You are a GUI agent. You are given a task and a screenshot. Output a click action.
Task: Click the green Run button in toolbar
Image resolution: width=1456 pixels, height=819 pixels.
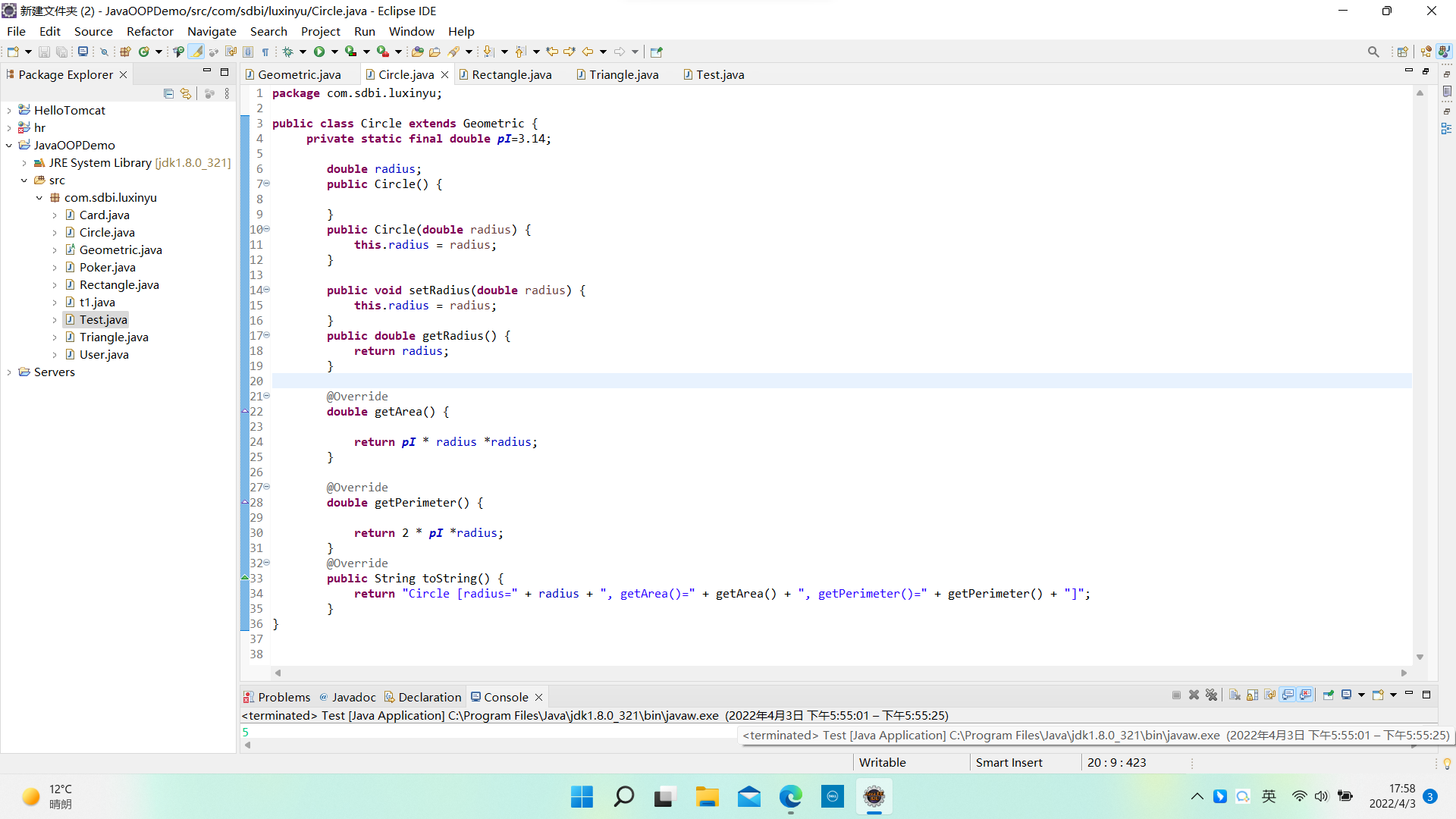point(319,52)
